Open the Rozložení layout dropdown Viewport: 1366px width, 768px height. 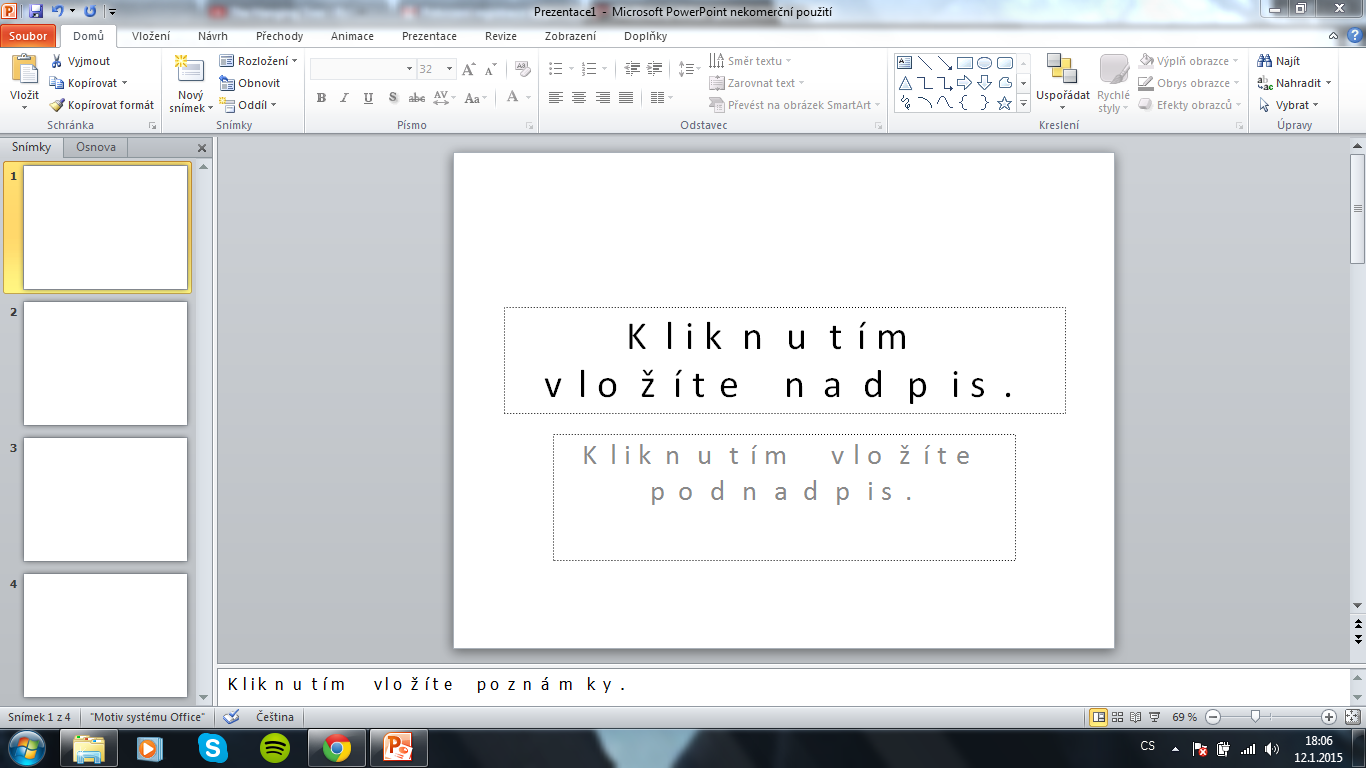point(258,61)
